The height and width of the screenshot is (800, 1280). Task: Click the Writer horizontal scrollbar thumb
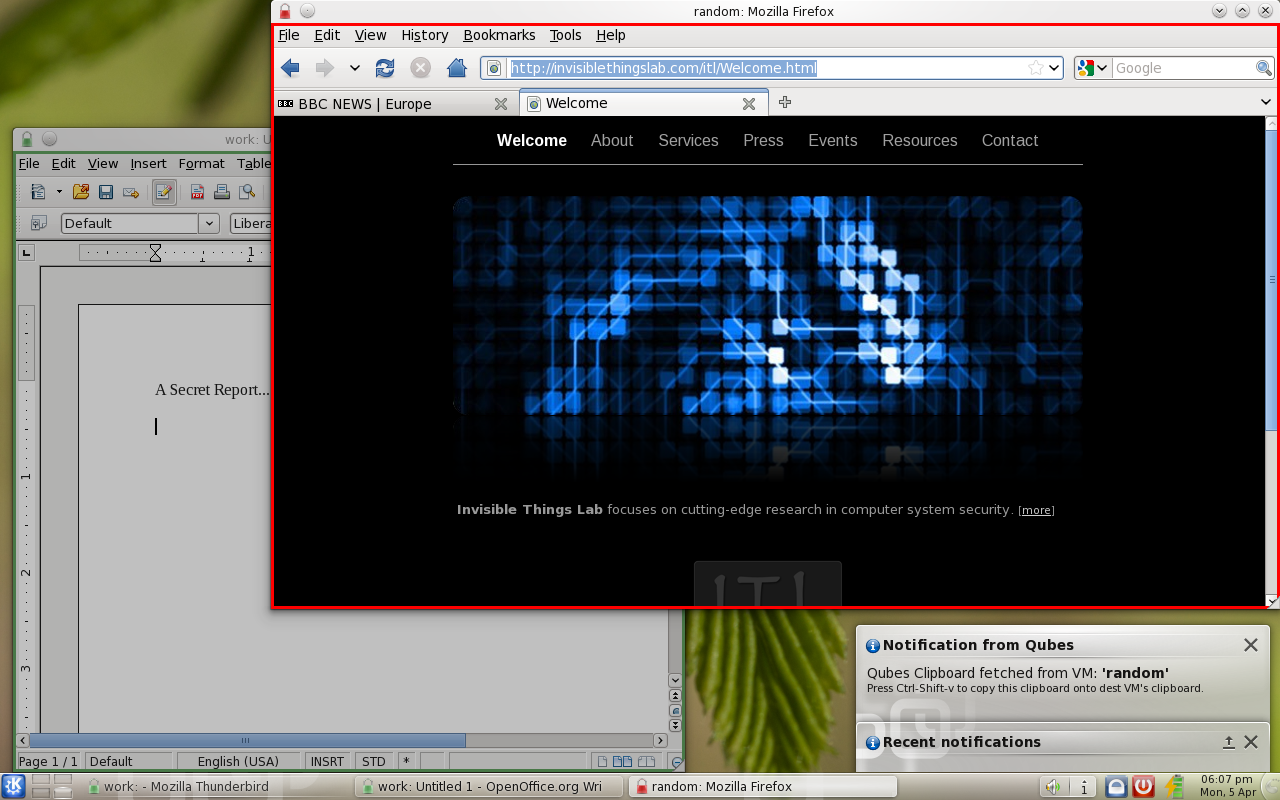point(247,740)
